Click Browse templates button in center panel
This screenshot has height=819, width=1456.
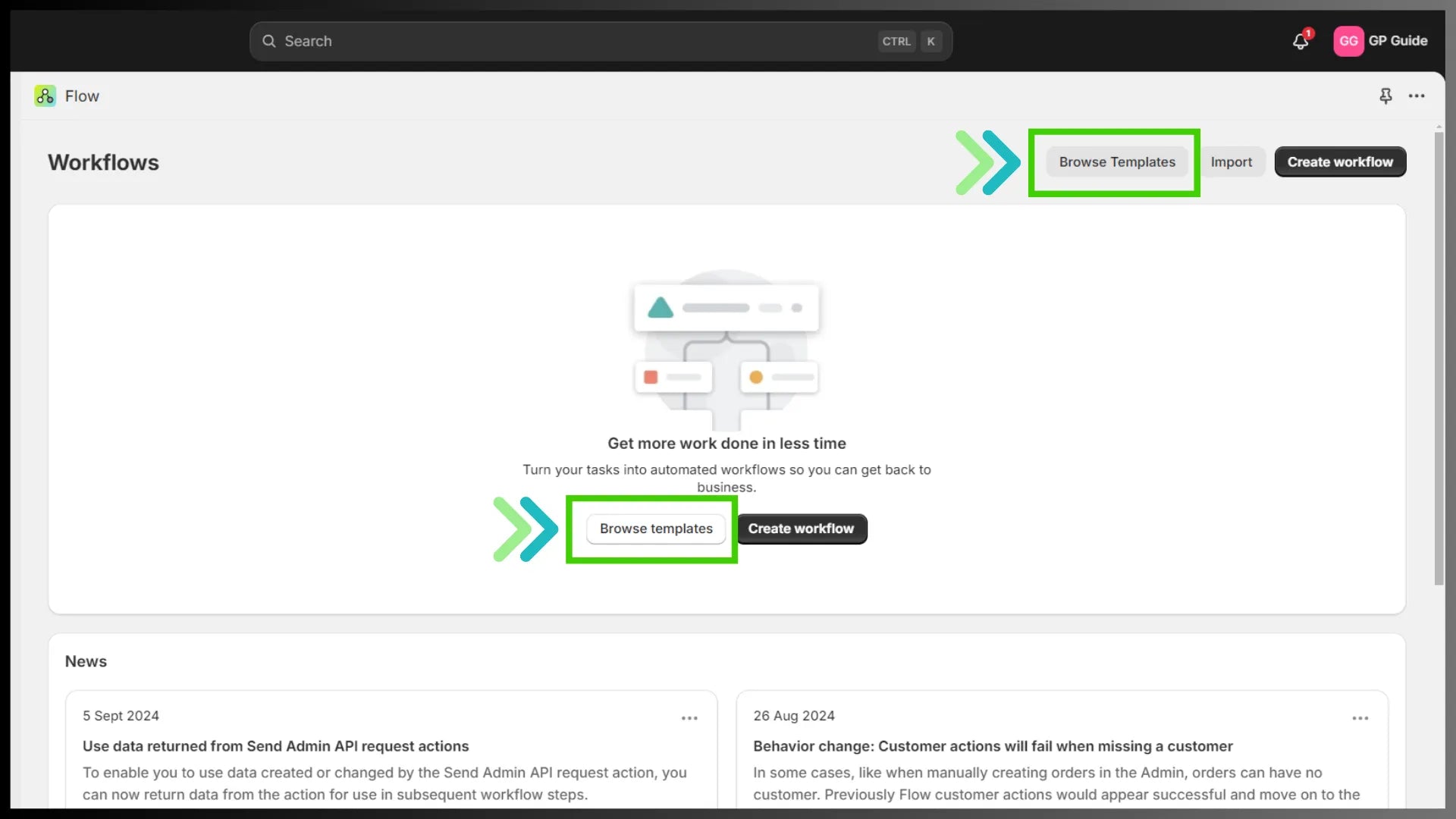(x=656, y=528)
